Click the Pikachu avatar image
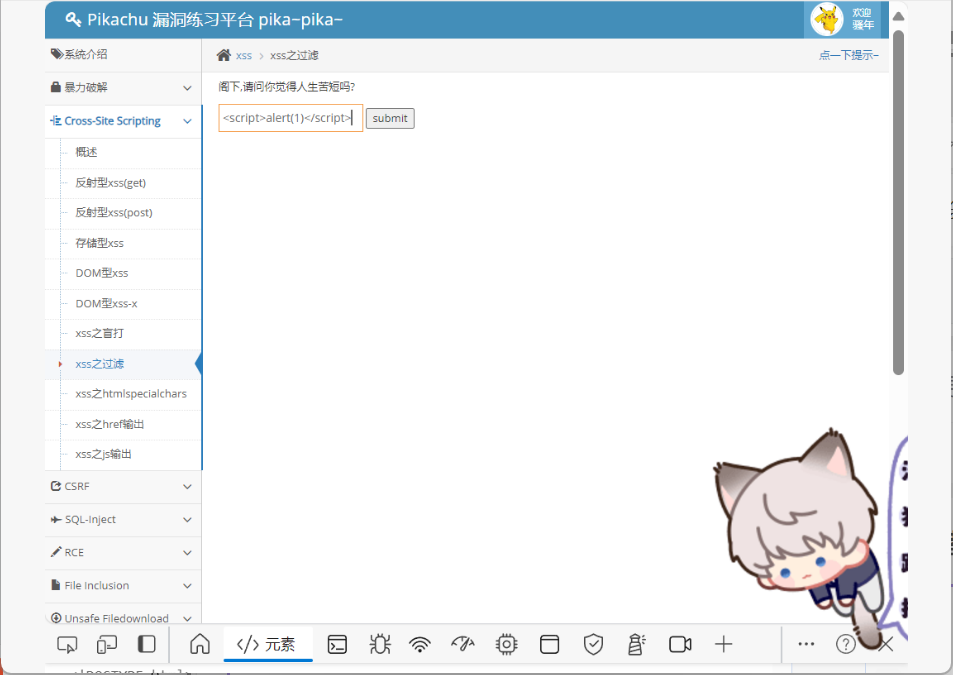Viewport: 953px width, 675px height. click(x=827, y=19)
